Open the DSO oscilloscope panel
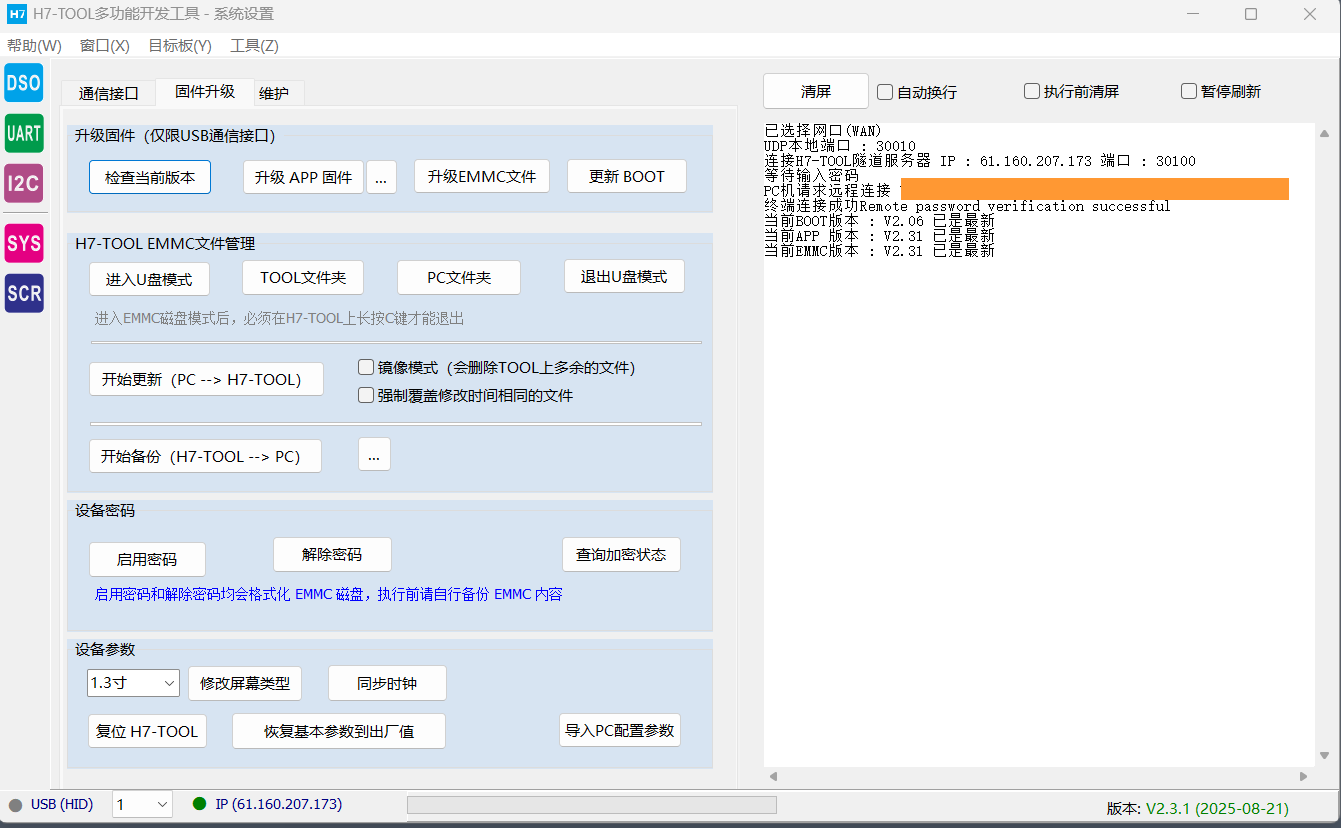This screenshot has height=828, width=1341. [x=23, y=83]
